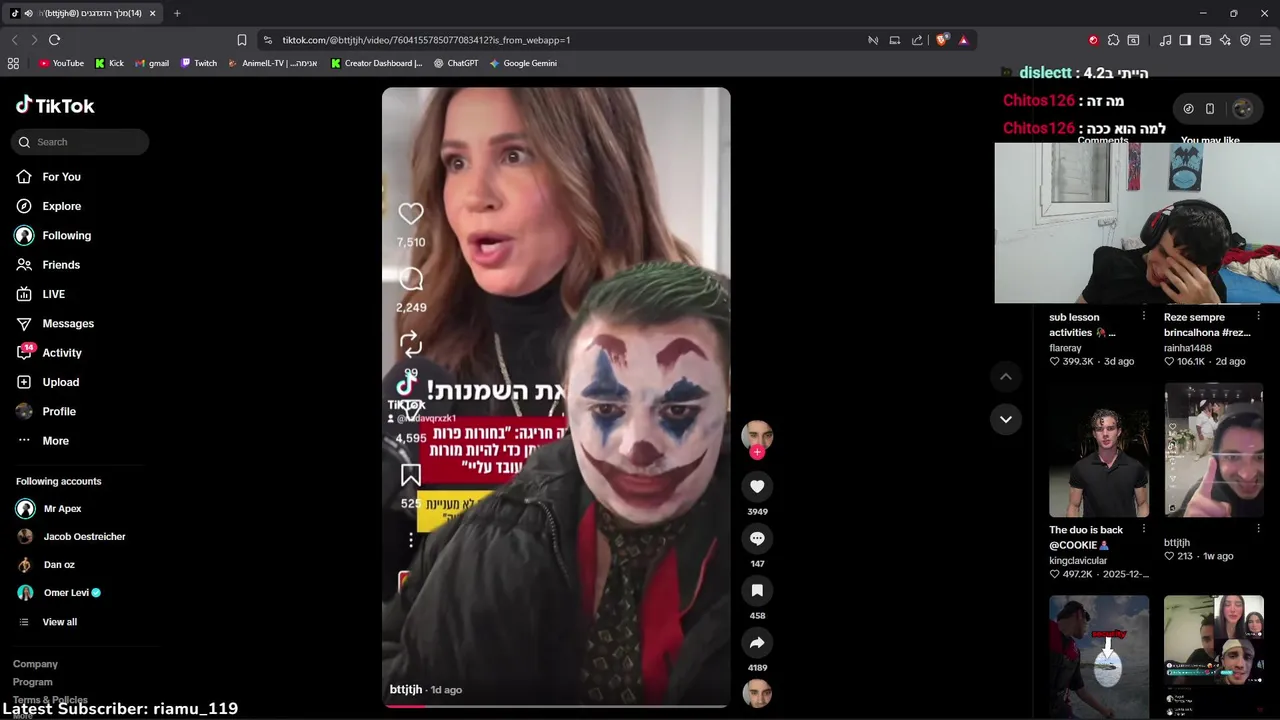Open the Brave Rewards triangle icon

[963, 40]
